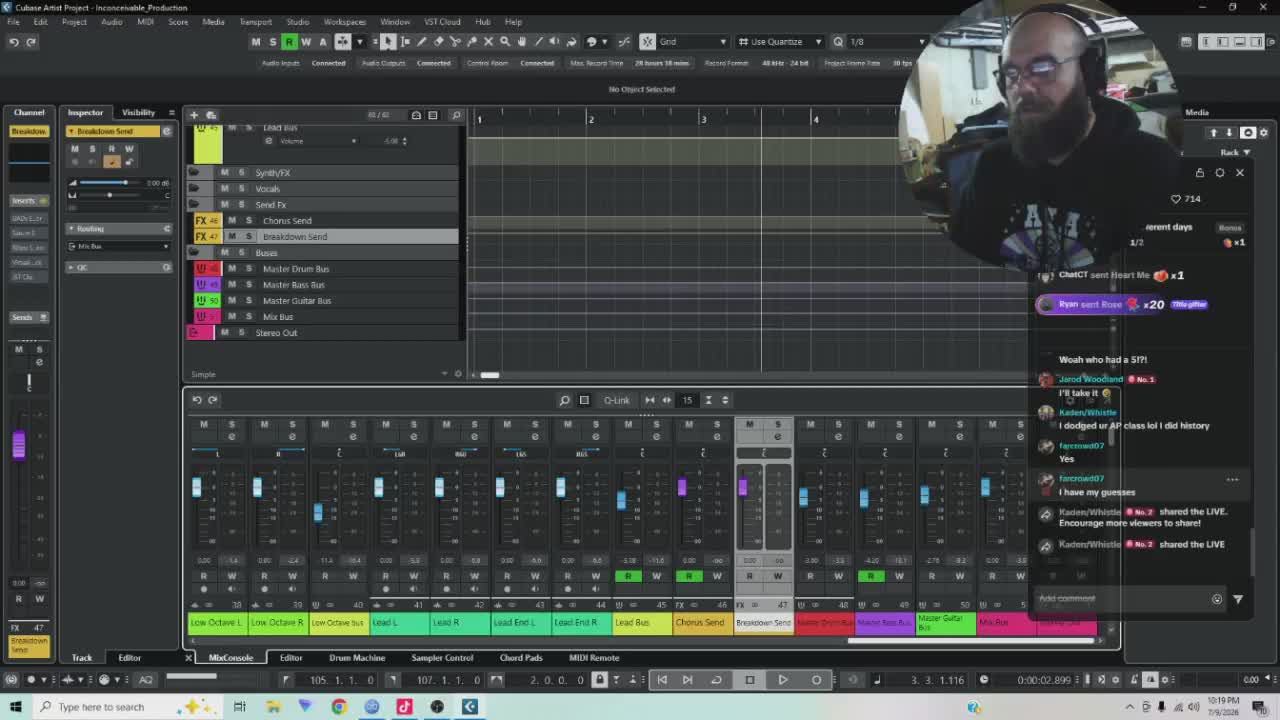Open MixConsole channel search magnifier
This screenshot has height=720, width=1280.
click(564, 400)
